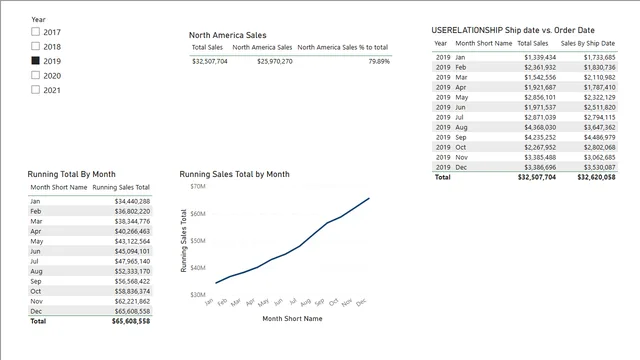
Task: Select the $32,620,058 ship date total
Action: point(596,177)
